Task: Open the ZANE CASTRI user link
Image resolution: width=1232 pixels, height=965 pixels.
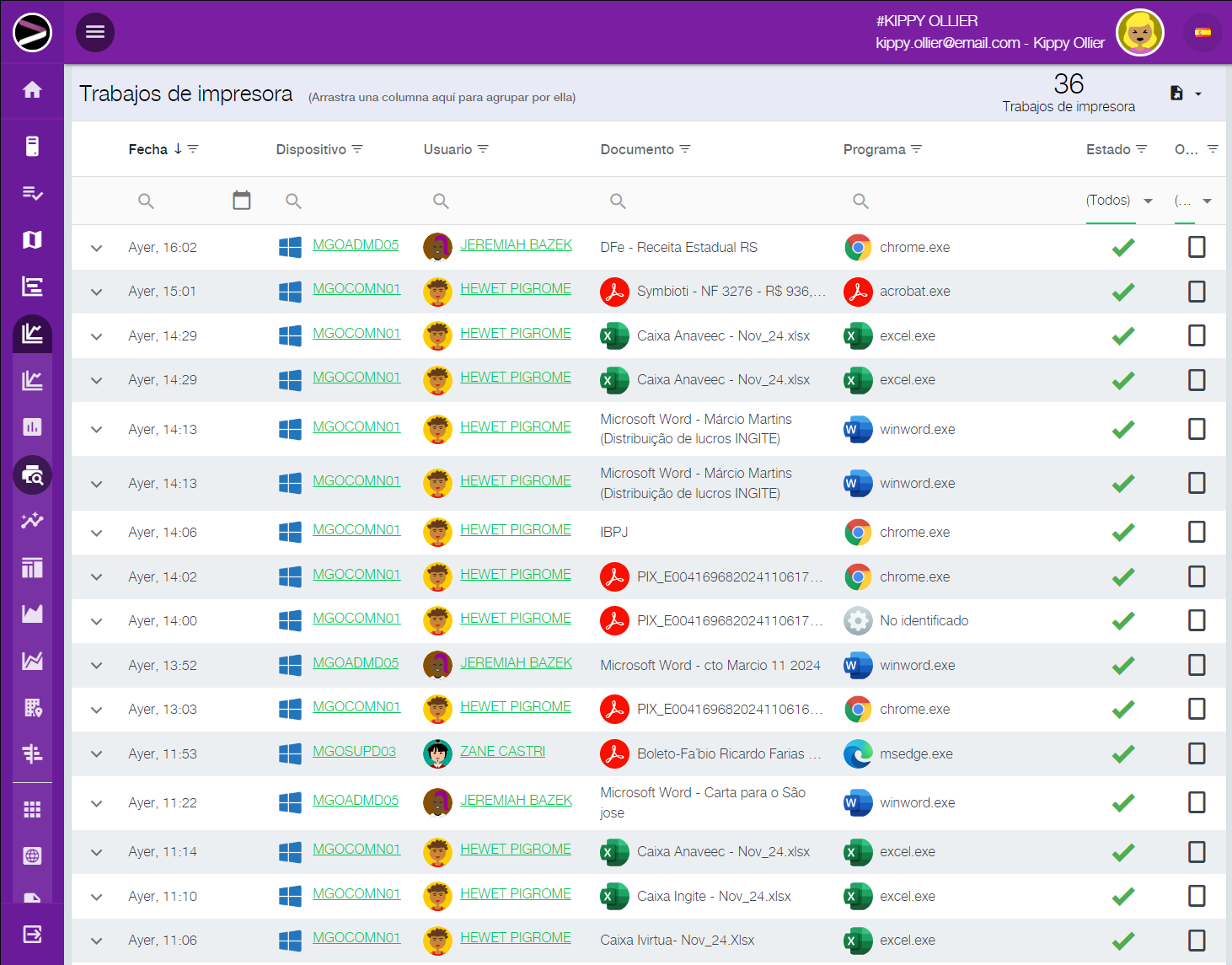Action: (502, 751)
